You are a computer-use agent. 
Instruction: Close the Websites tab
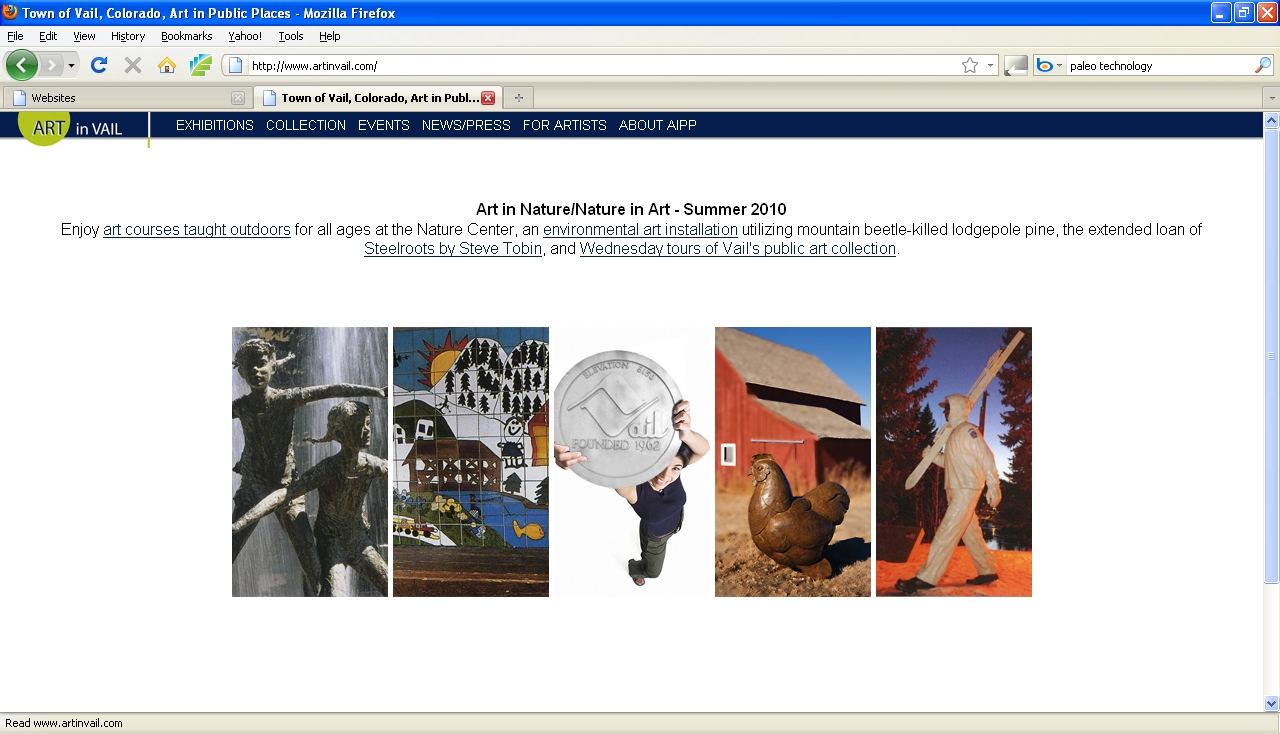pos(237,98)
